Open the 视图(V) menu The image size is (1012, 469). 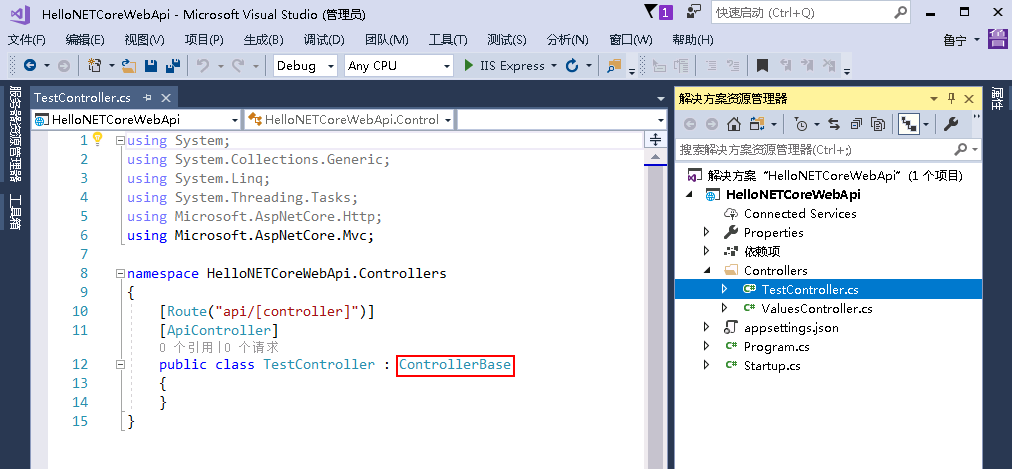[x=145, y=40]
